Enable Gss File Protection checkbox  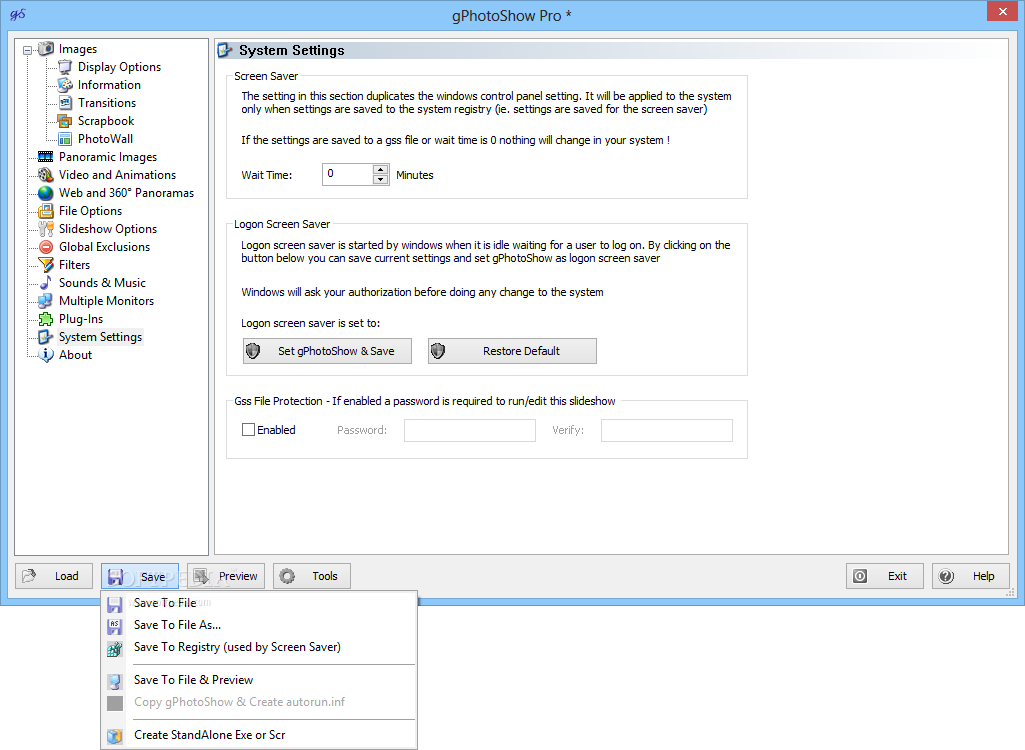(x=248, y=430)
